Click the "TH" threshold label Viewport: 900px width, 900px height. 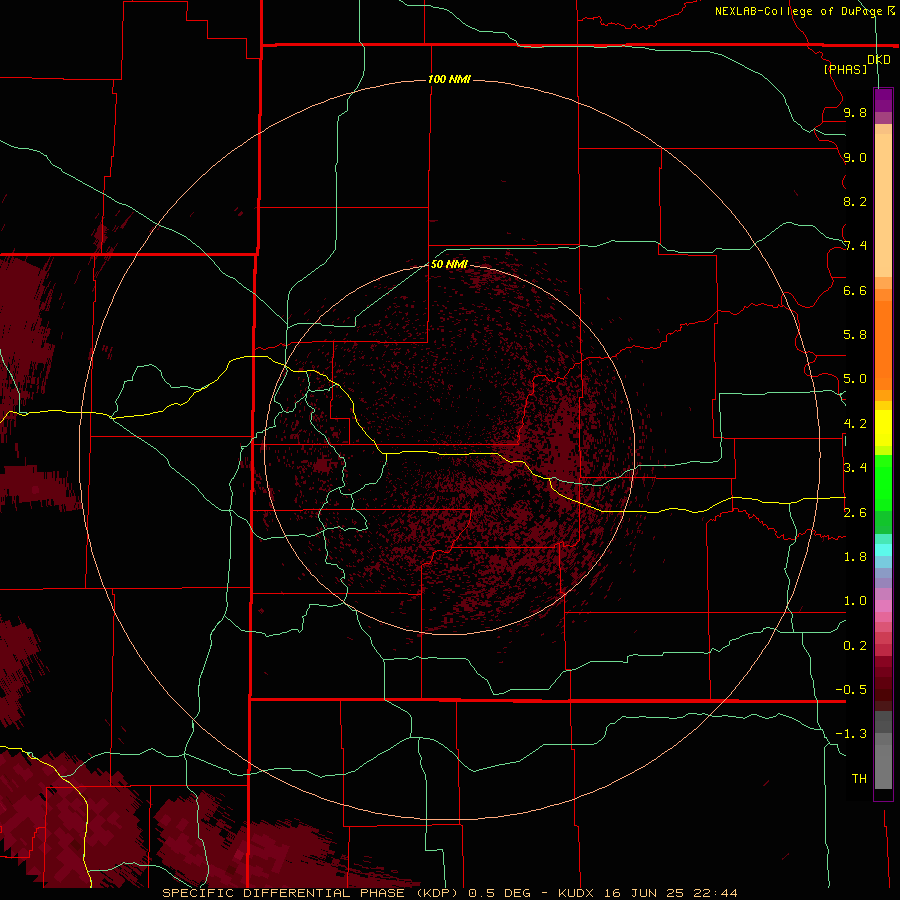point(859,779)
